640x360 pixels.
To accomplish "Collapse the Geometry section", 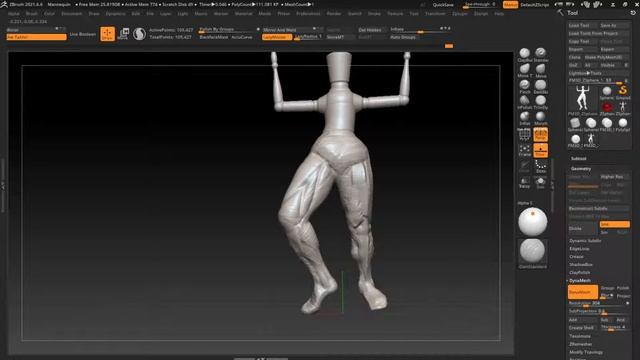I will [x=581, y=169].
